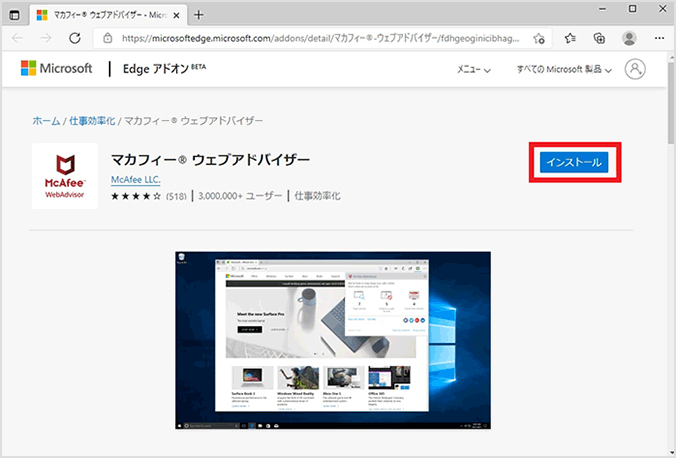Click the McAfee WebAdvisor logo image

pos(65,176)
